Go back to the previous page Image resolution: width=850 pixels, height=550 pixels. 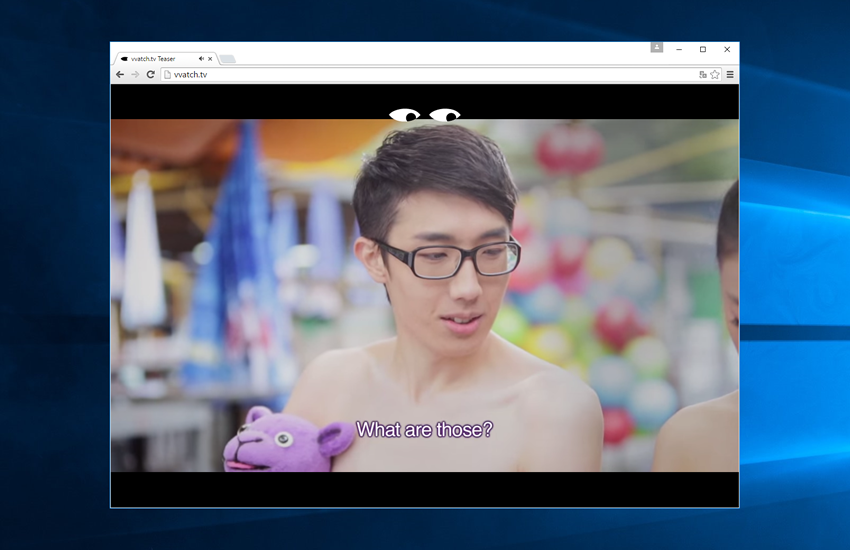pyautogui.click(x=120, y=75)
